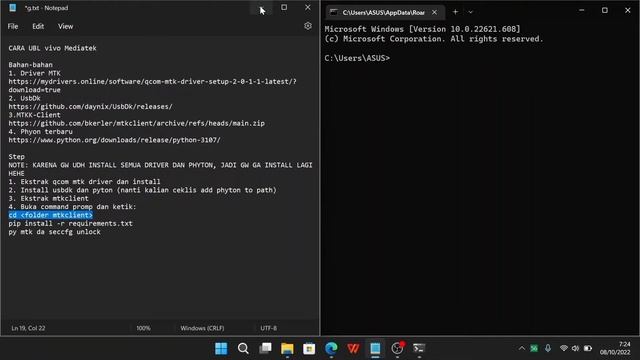This screenshot has height=360, width=640.
Task: Click the '3. Ekstrak mtkclient' step line
Action: pos(49,198)
